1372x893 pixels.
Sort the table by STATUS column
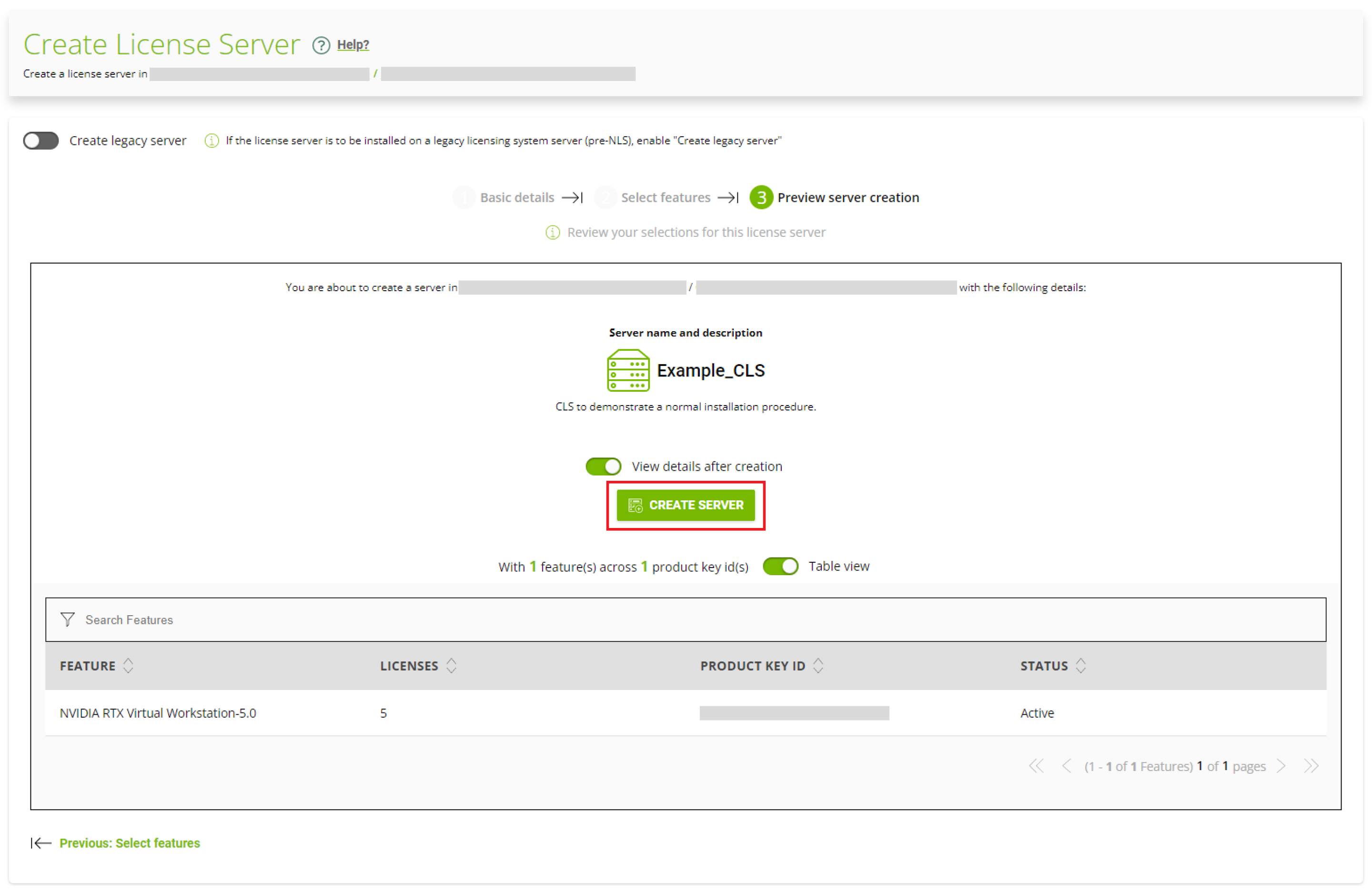(x=1082, y=665)
